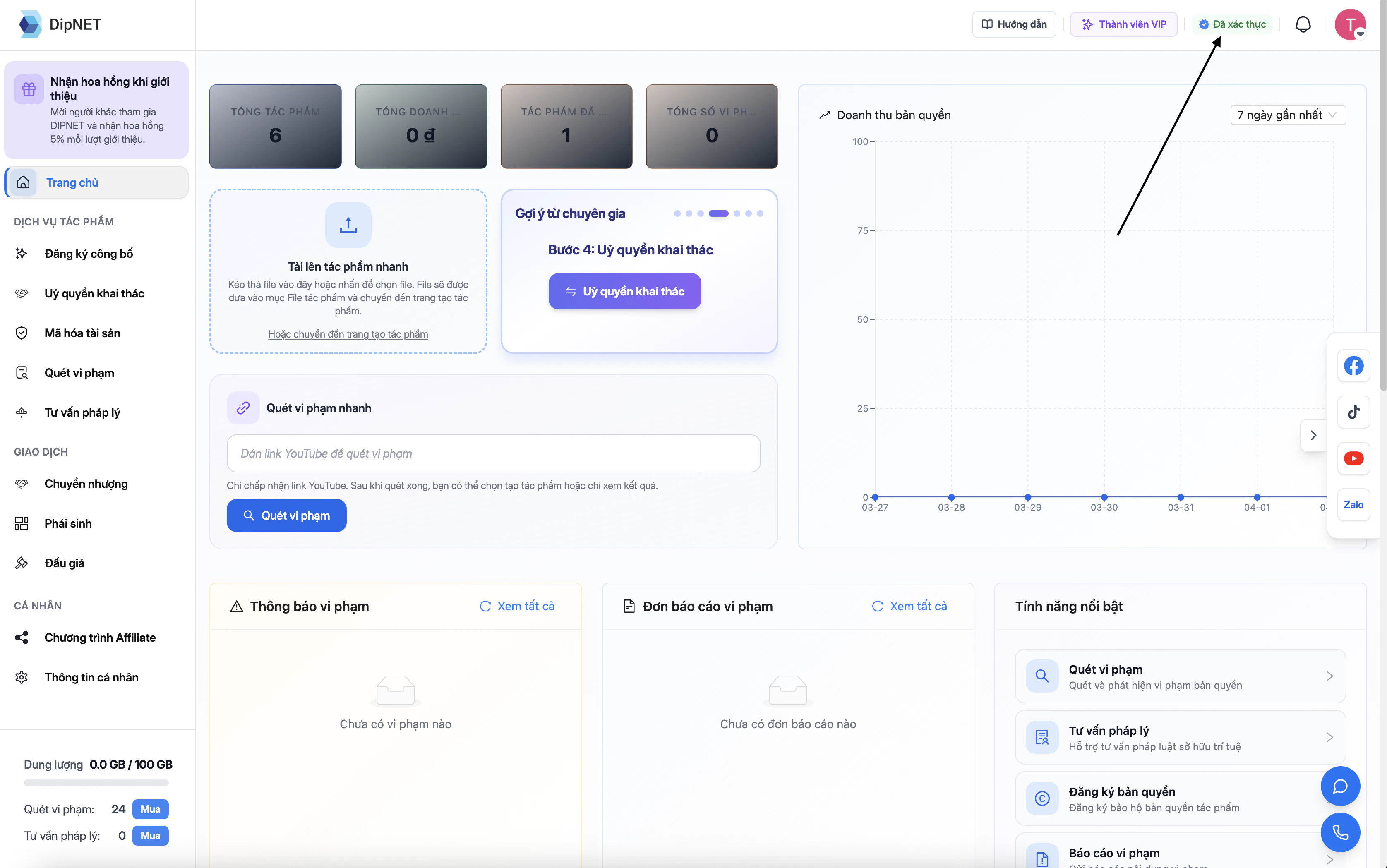Open the YouTube social link
The height and width of the screenshot is (868, 1387).
coord(1354,458)
